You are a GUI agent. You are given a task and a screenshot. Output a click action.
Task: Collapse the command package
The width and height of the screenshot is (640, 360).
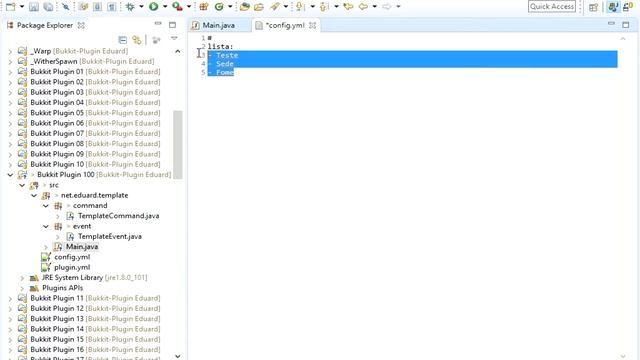point(46,206)
